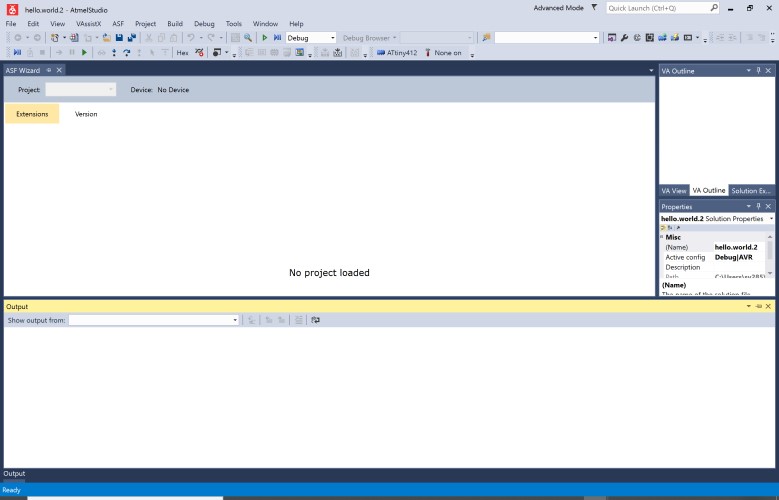Click the Description property row
This screenshot has width=779, height=500.
(713, 267)
